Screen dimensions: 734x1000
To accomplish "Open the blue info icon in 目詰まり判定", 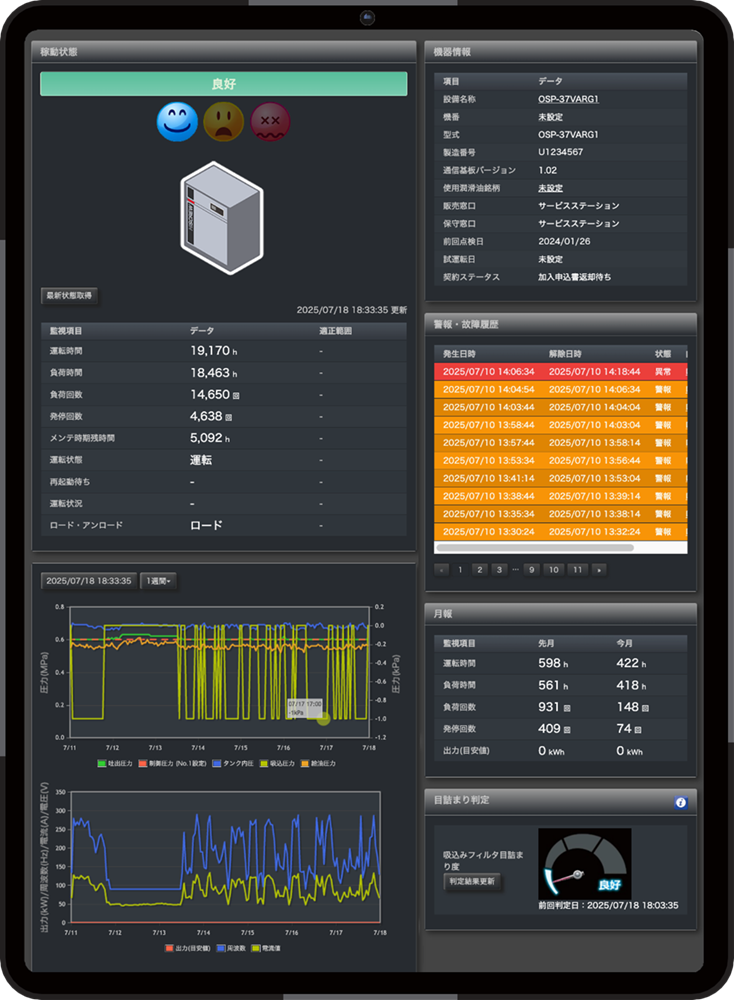I will [x=680, y=802].
